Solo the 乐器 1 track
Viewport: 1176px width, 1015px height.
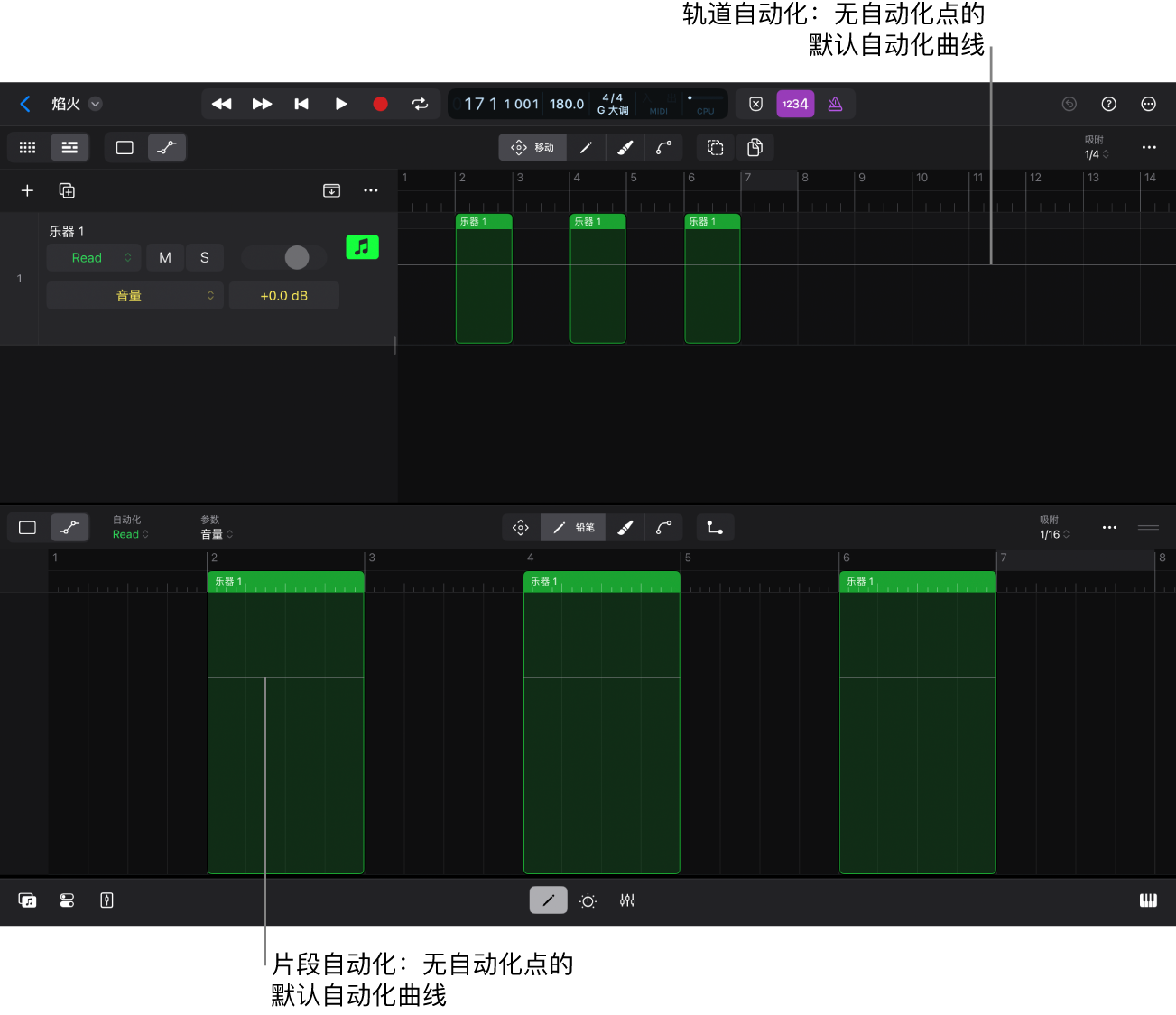(x=205, y=257)
